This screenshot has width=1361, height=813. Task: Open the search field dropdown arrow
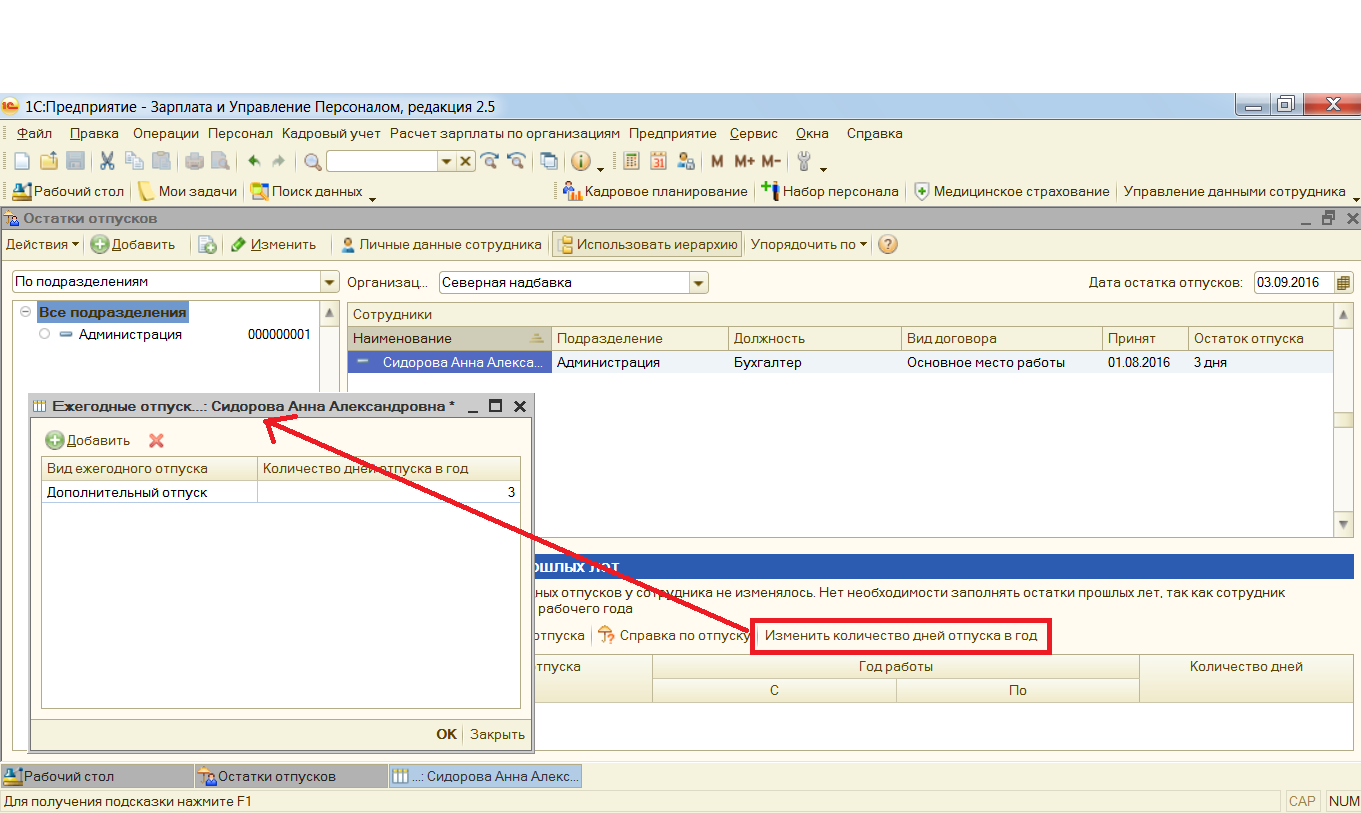(447, 161)
